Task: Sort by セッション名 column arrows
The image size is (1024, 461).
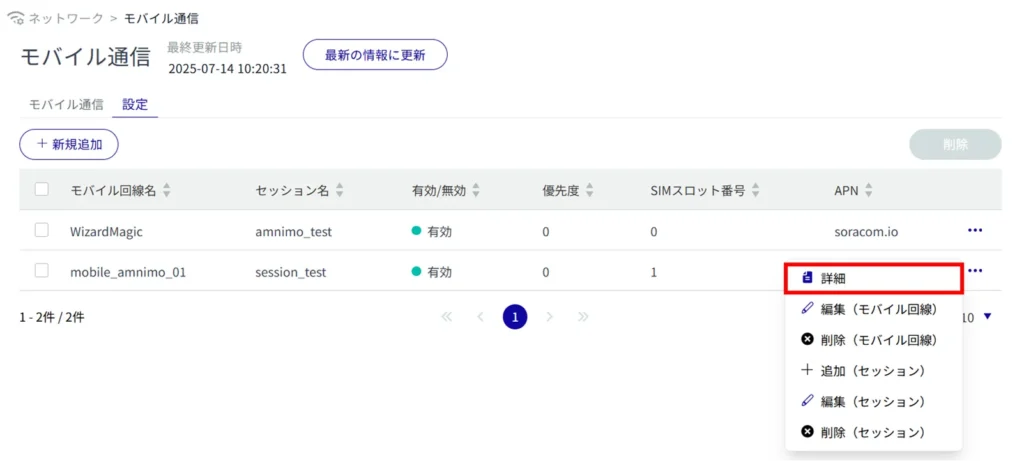Action: click(x=340, y=190)
